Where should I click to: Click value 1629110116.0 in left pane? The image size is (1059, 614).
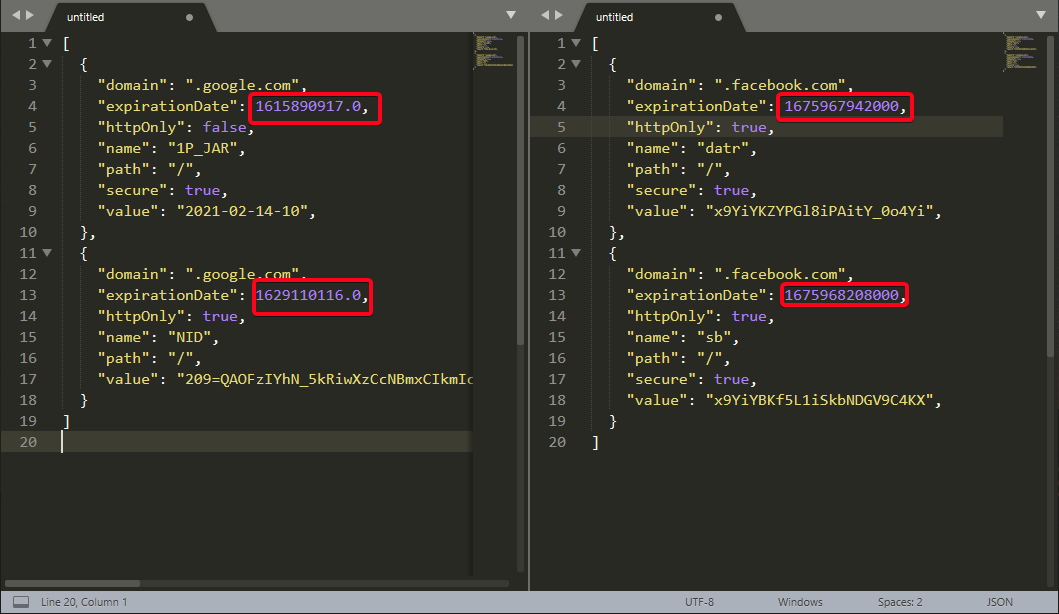308,295
